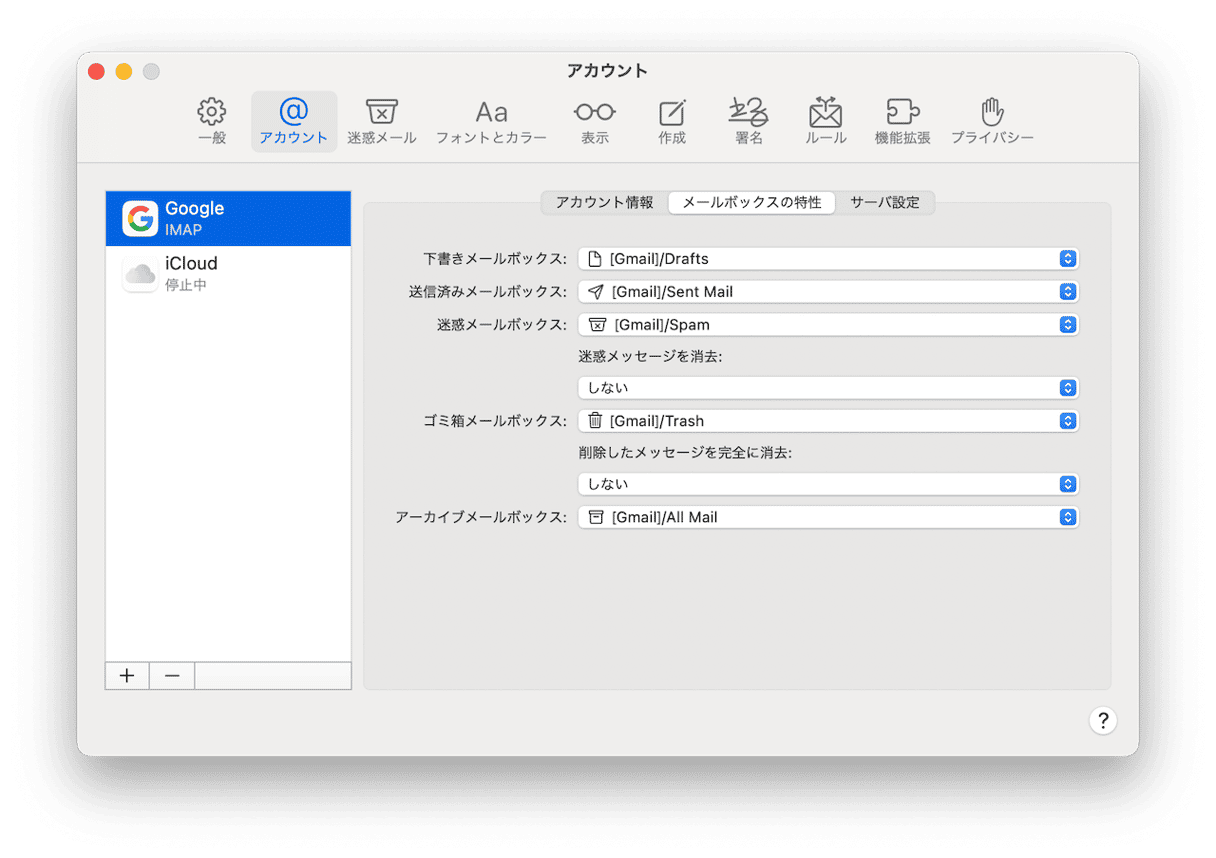
Task: Click the Spam junk box icon
Action: pos(597,325)
